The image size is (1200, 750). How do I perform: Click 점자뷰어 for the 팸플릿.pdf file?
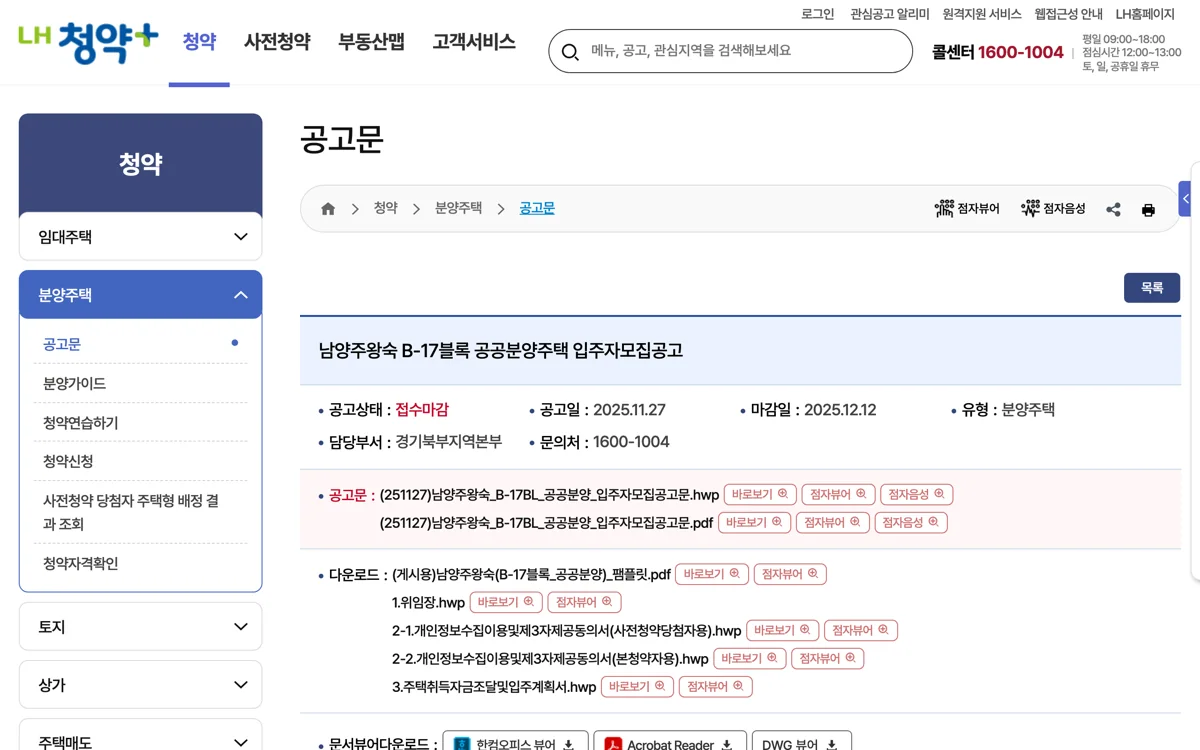pyautogui.click(x=790, y=574)
